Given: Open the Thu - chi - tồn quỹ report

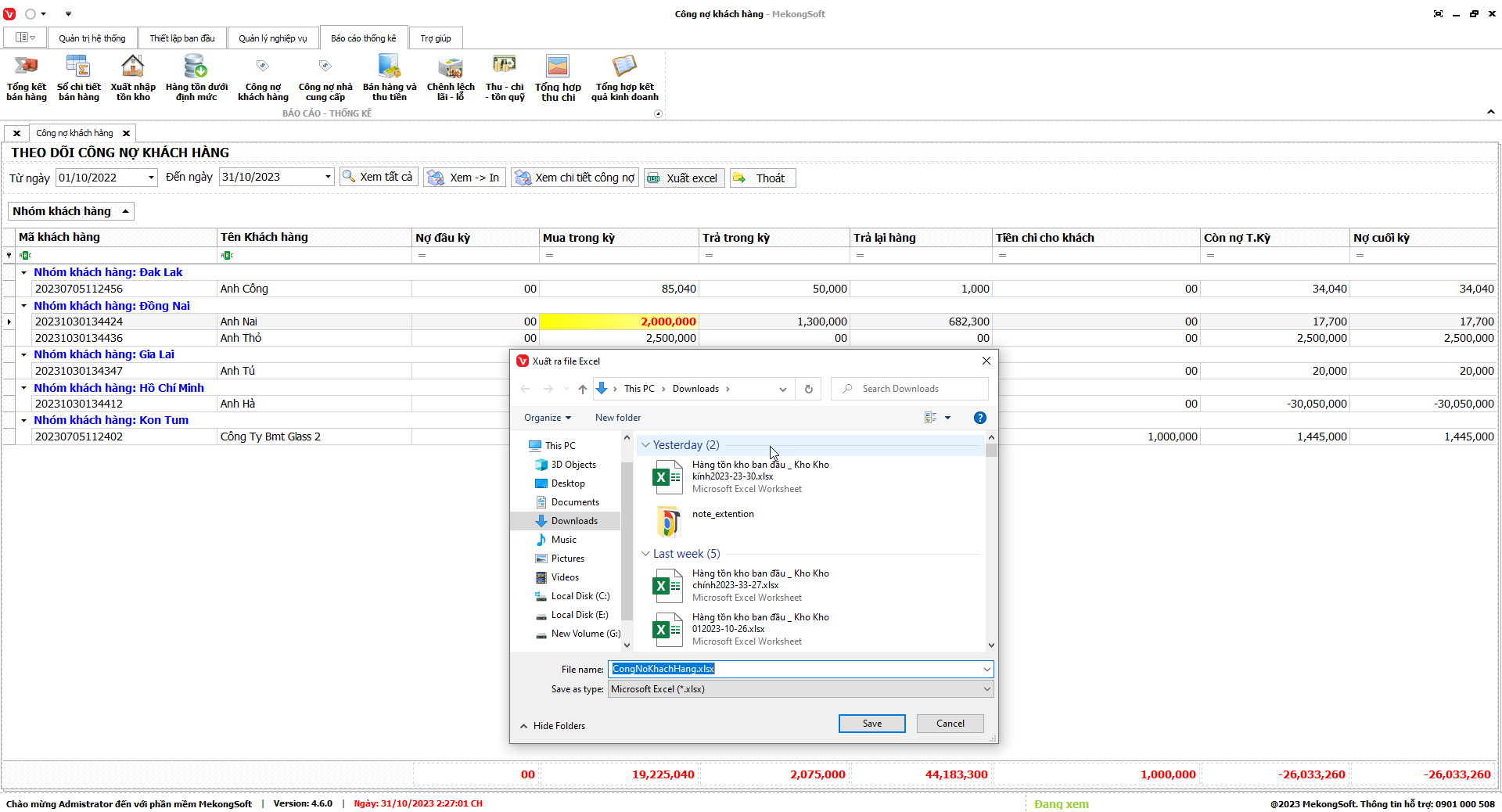Looking at the screenshot, I should coord(505,77).
